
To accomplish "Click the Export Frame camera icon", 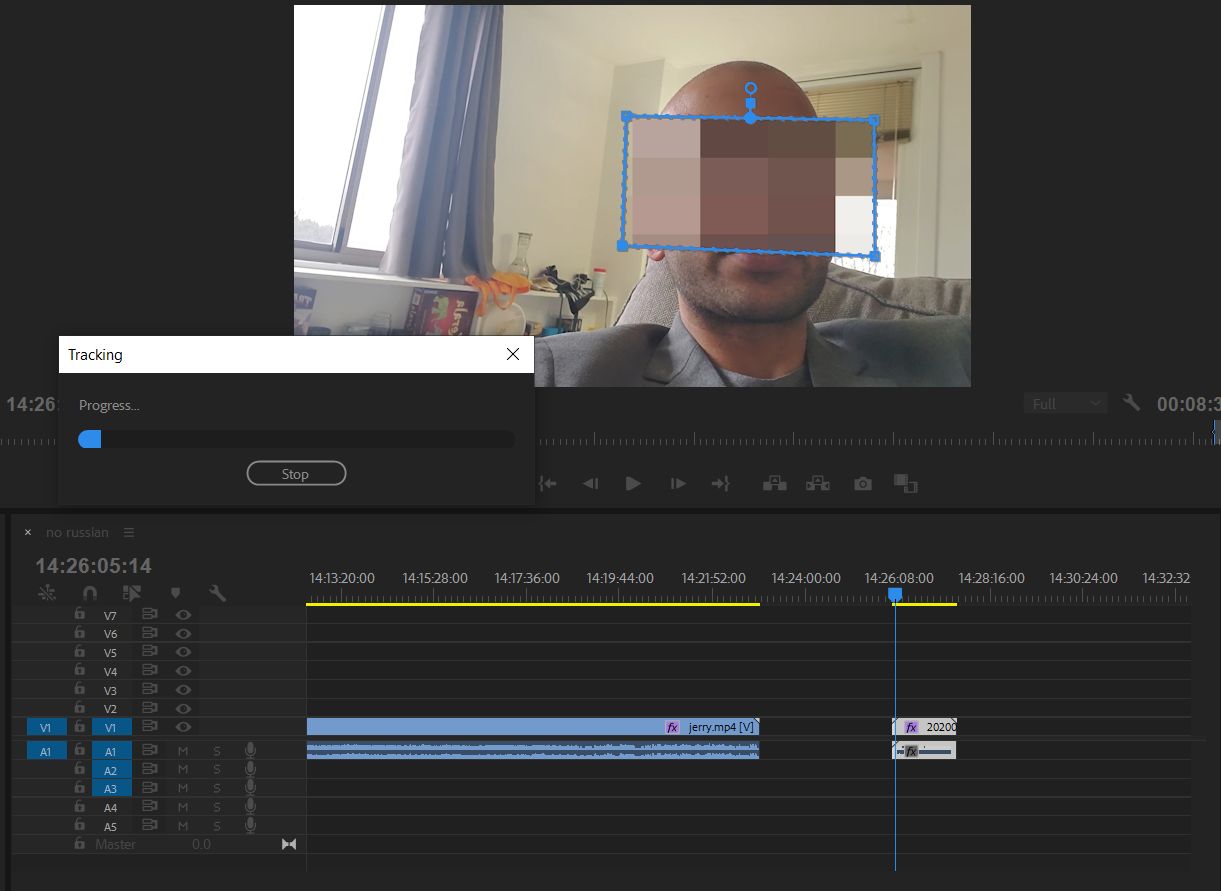I will click(862, 484).
